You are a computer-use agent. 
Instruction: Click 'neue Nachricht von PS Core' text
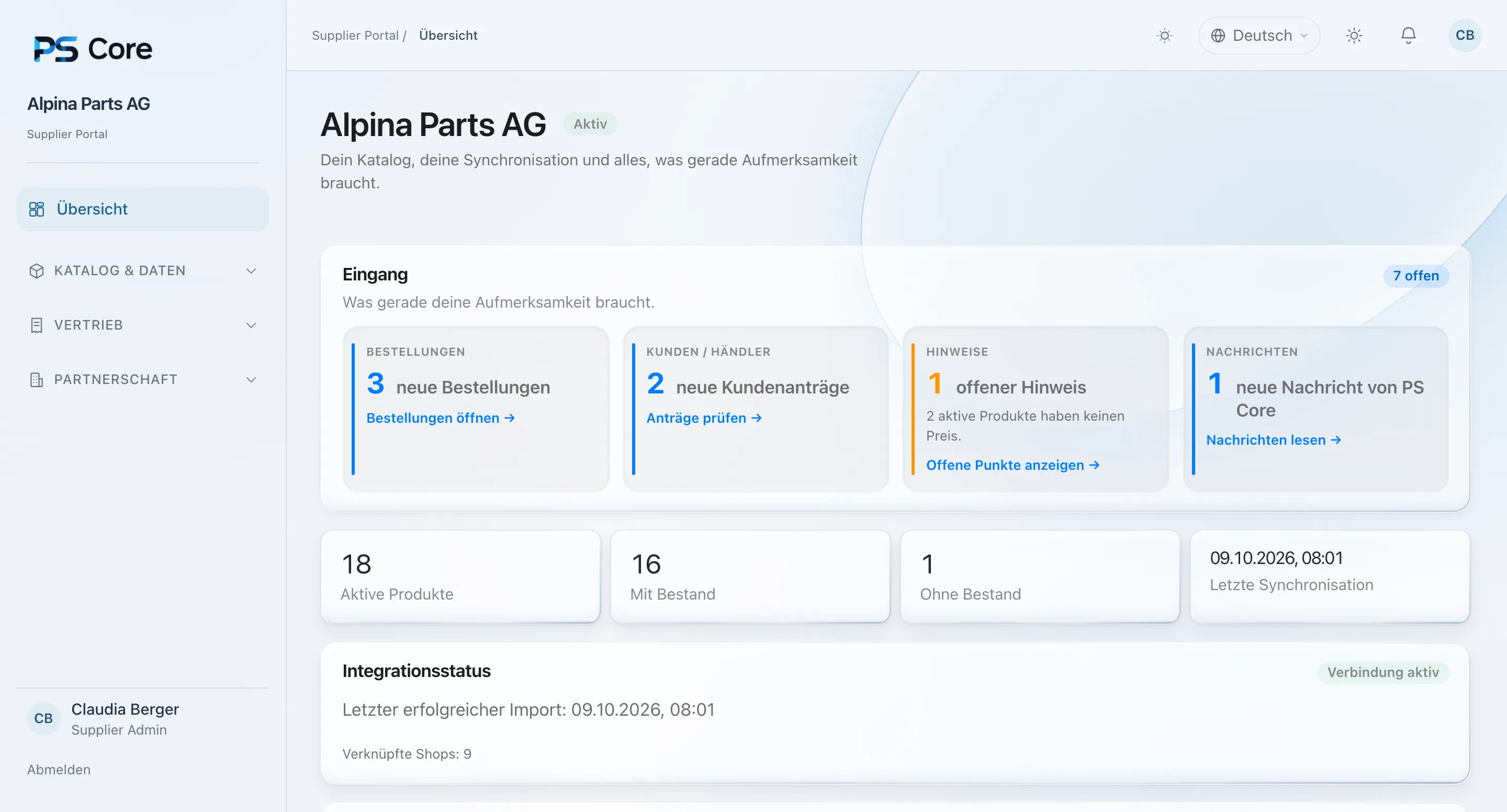[x=1329, y=398]
